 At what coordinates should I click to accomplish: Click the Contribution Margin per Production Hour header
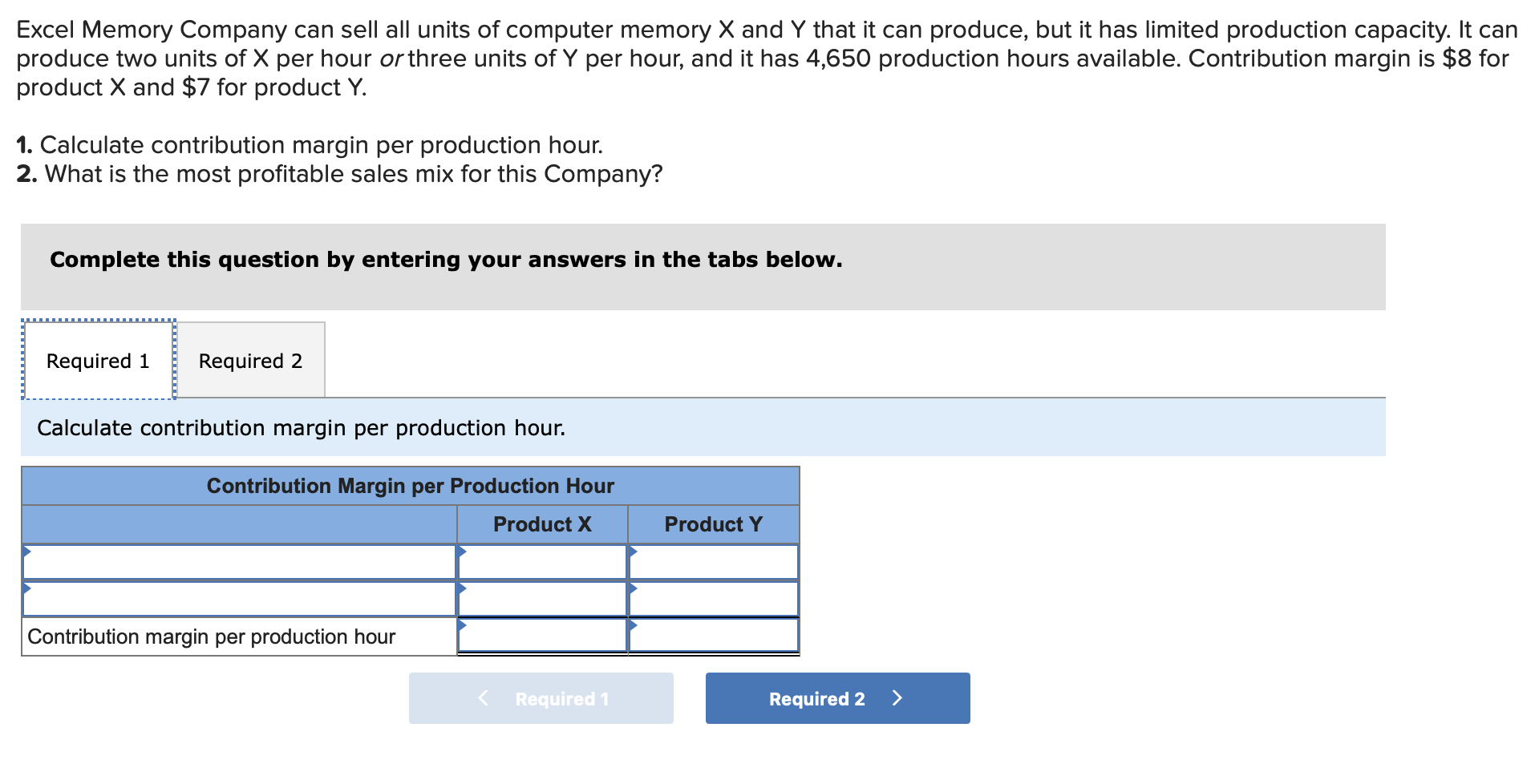411,486
